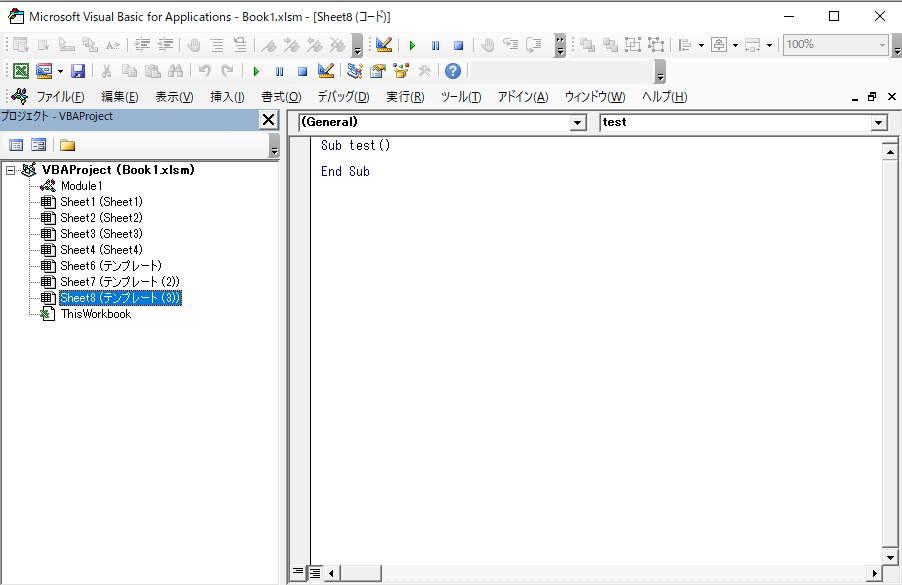Open the Make Width Same Size dropdown arrow

769,45
